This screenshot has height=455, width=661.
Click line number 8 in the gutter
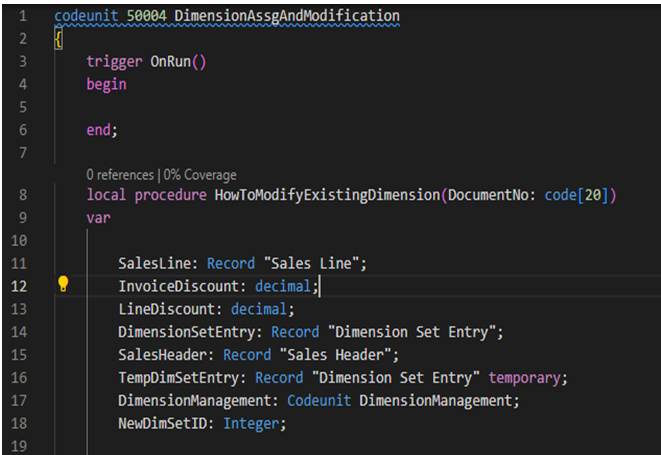(23, 195)
